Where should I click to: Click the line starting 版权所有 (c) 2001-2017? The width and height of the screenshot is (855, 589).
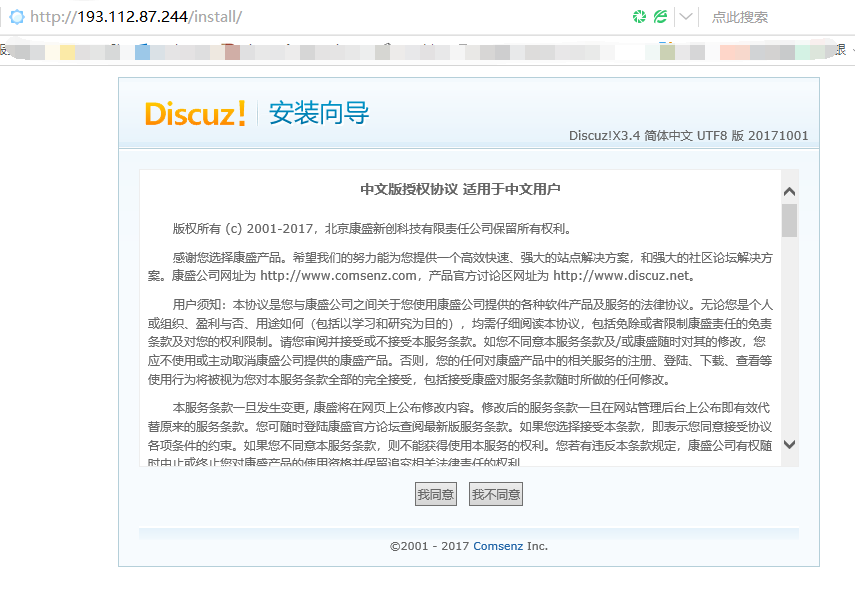point(372,229)
